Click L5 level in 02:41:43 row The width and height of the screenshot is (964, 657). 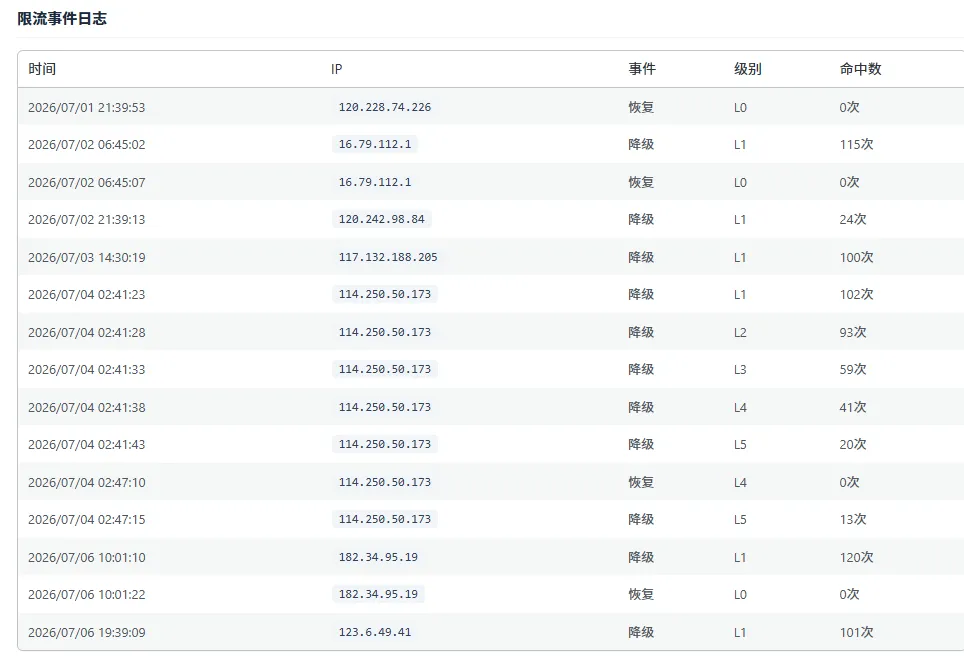pyautogui.click(x=740, y=444)
